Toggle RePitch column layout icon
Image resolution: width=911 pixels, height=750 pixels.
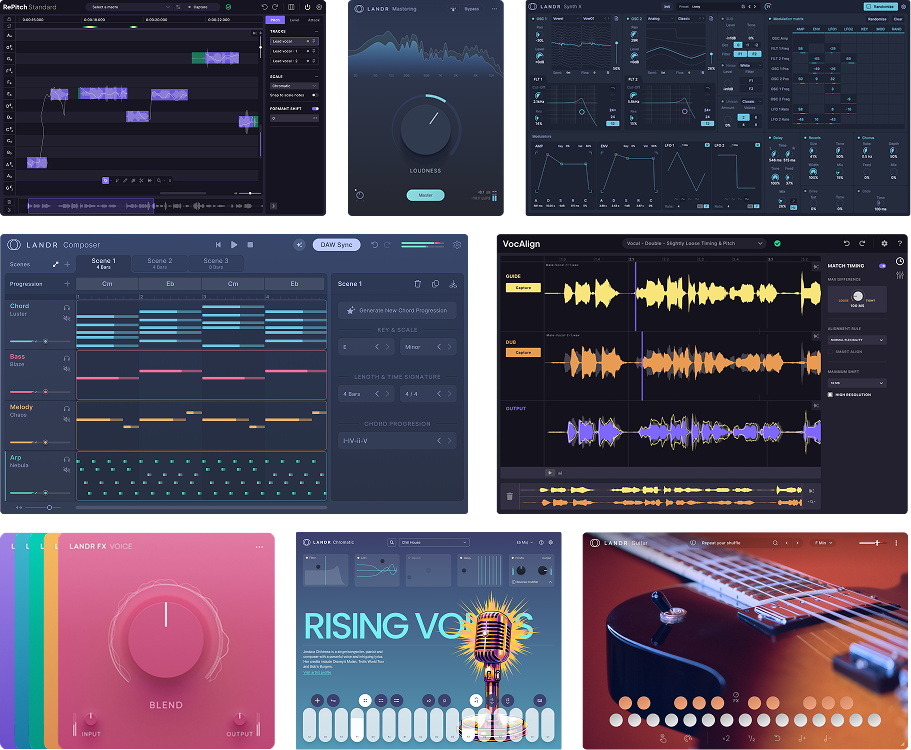(x=291, y=7)
